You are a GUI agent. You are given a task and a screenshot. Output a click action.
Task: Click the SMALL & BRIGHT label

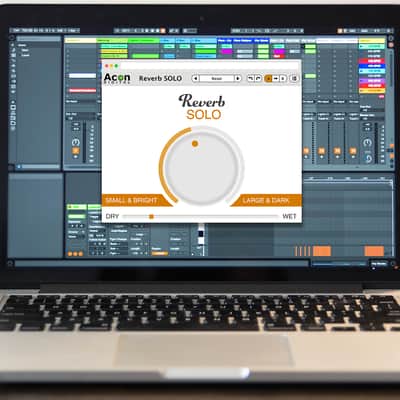tap(131, 200)
